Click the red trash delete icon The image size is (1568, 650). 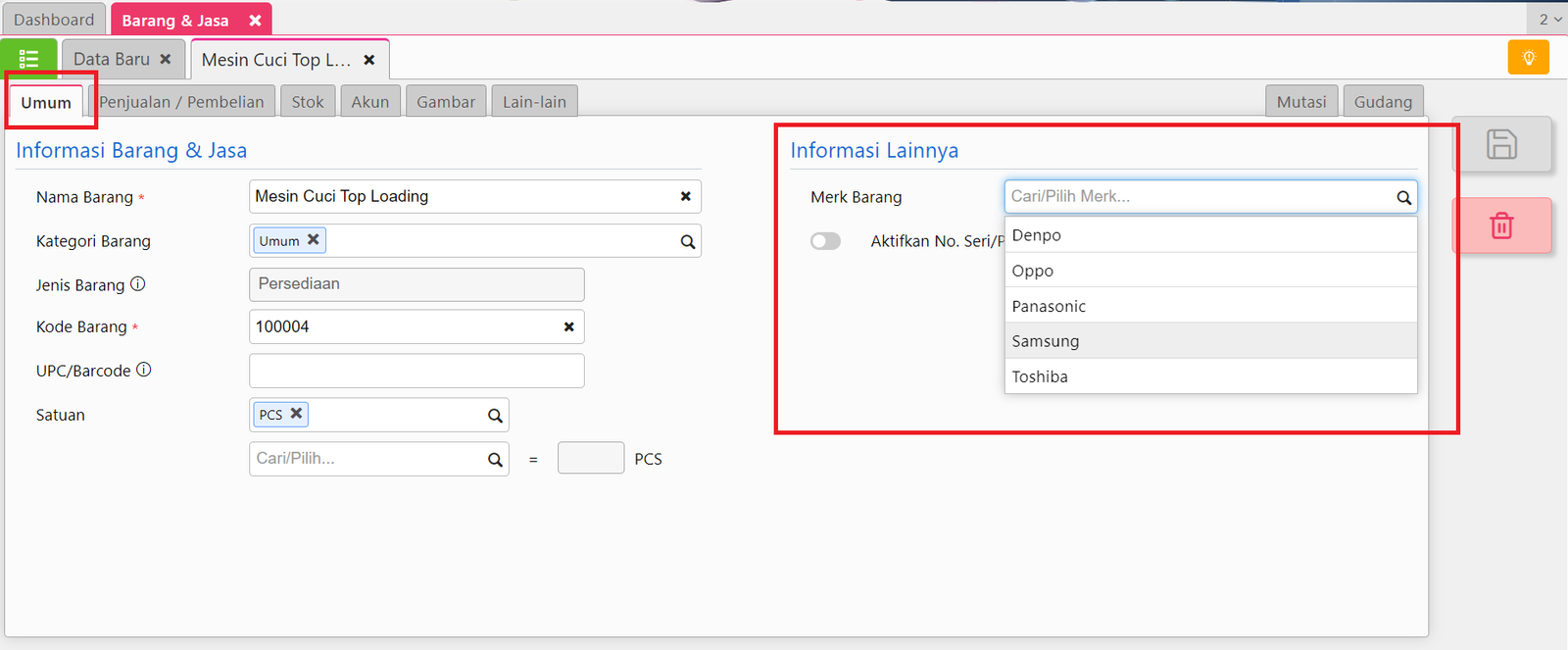(1501, 225)
